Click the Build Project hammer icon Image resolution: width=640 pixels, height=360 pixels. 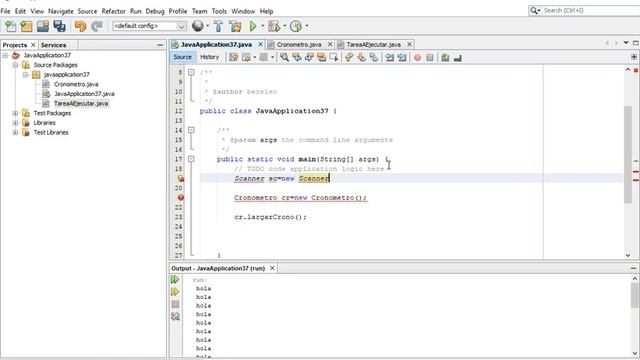tap(218, 26)
